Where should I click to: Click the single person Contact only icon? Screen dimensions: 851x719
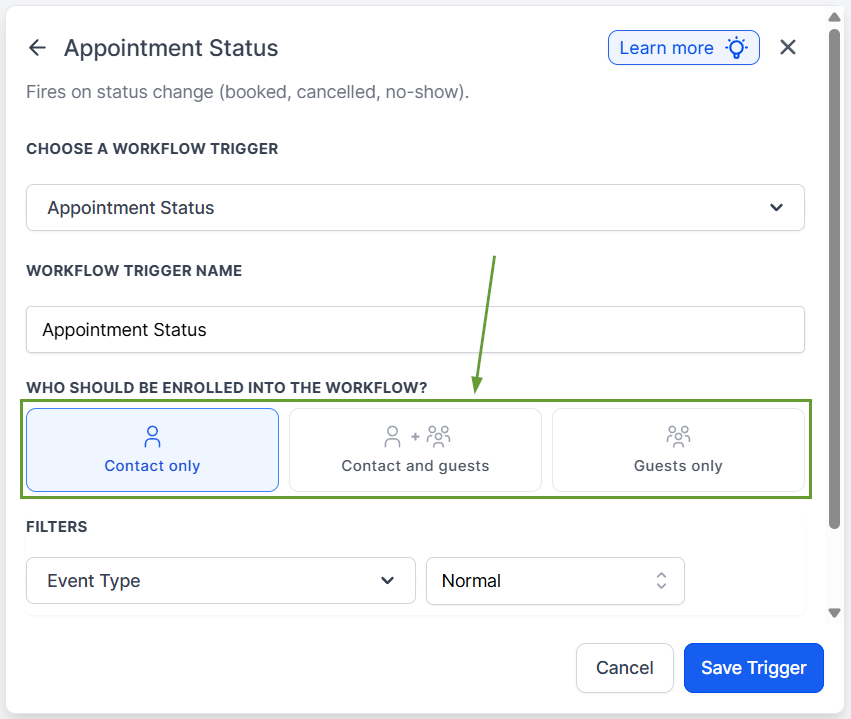tap(152, 436)
